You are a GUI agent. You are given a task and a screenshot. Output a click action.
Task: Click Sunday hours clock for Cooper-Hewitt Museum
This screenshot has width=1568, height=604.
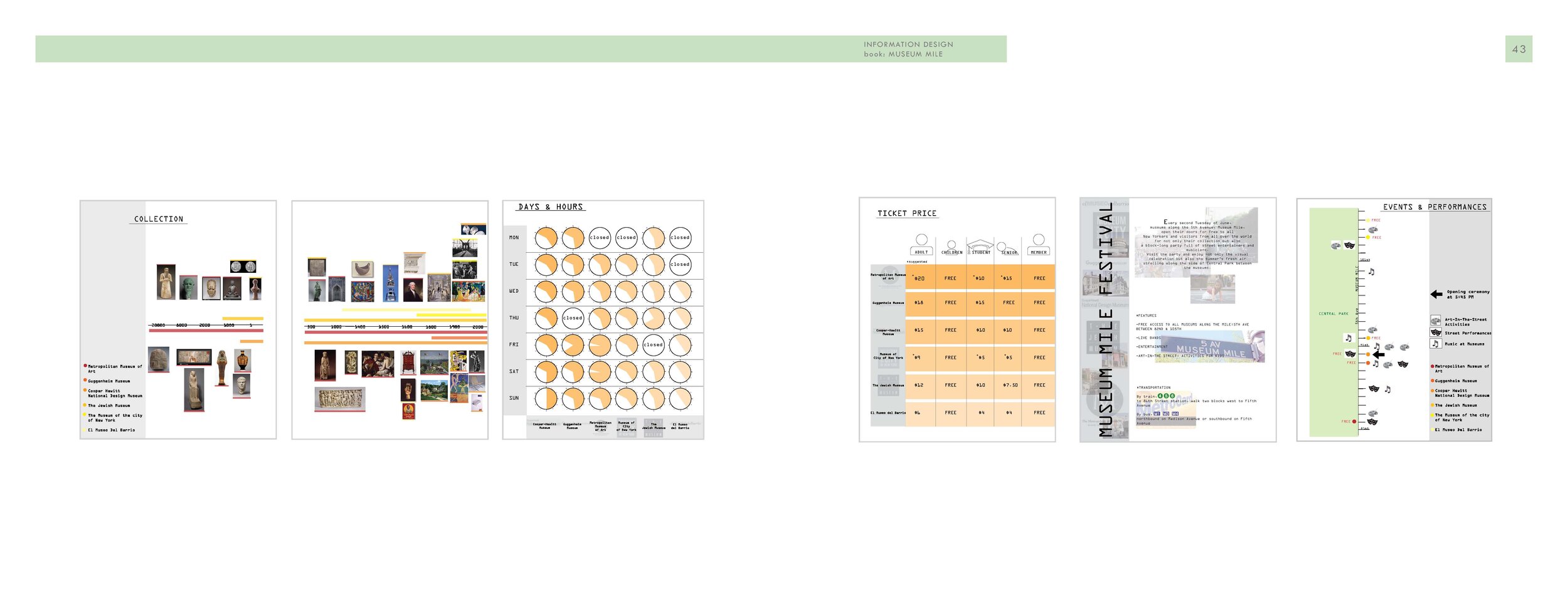click(546, 398)
